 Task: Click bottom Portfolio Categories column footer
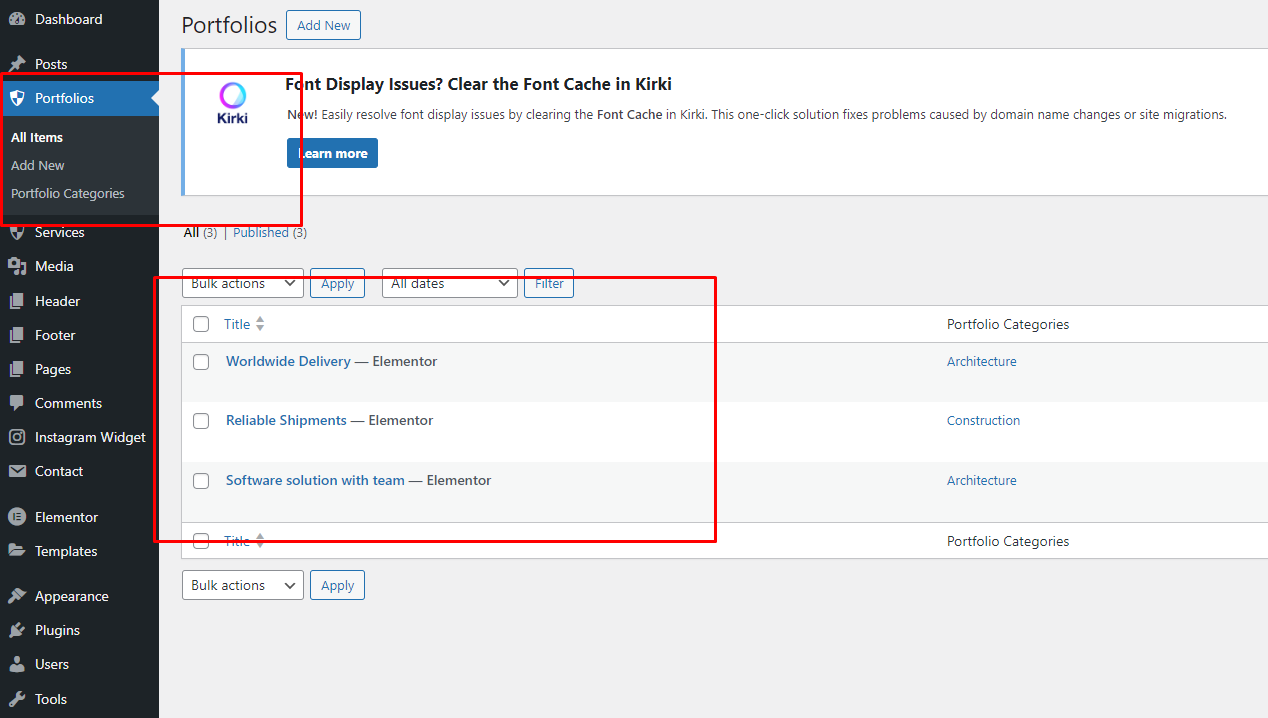(x=1008, y=541)
